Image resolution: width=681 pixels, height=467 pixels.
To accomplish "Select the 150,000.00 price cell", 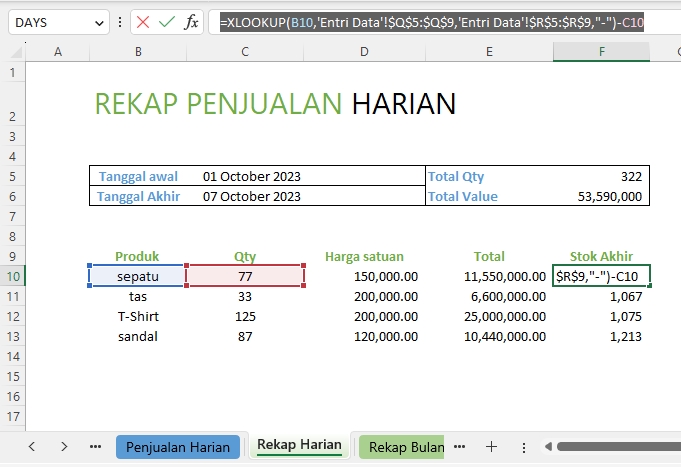I will pos(364,276).
